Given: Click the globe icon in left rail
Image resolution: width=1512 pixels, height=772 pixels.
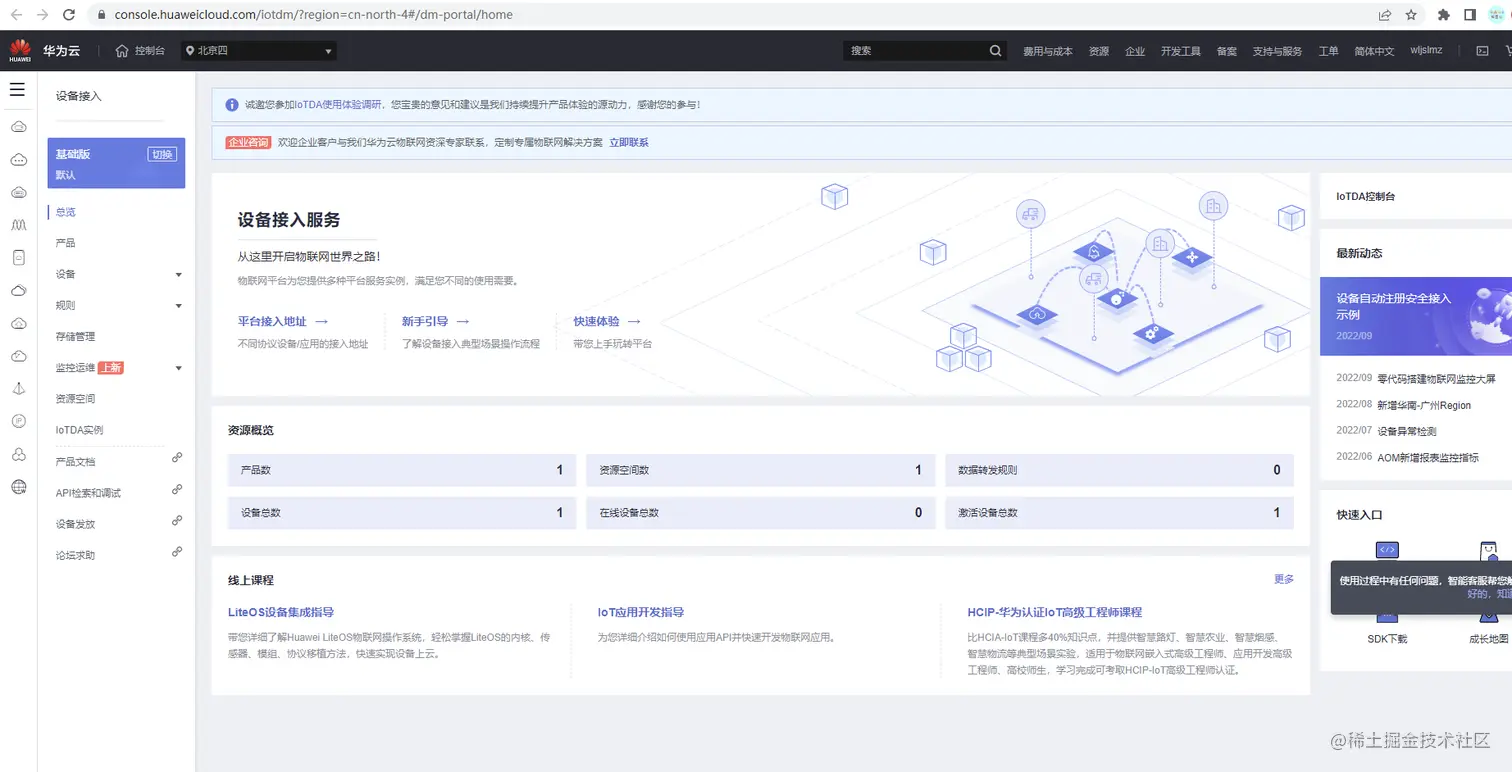Looking at the screenshot, I should tap(18, 487).
